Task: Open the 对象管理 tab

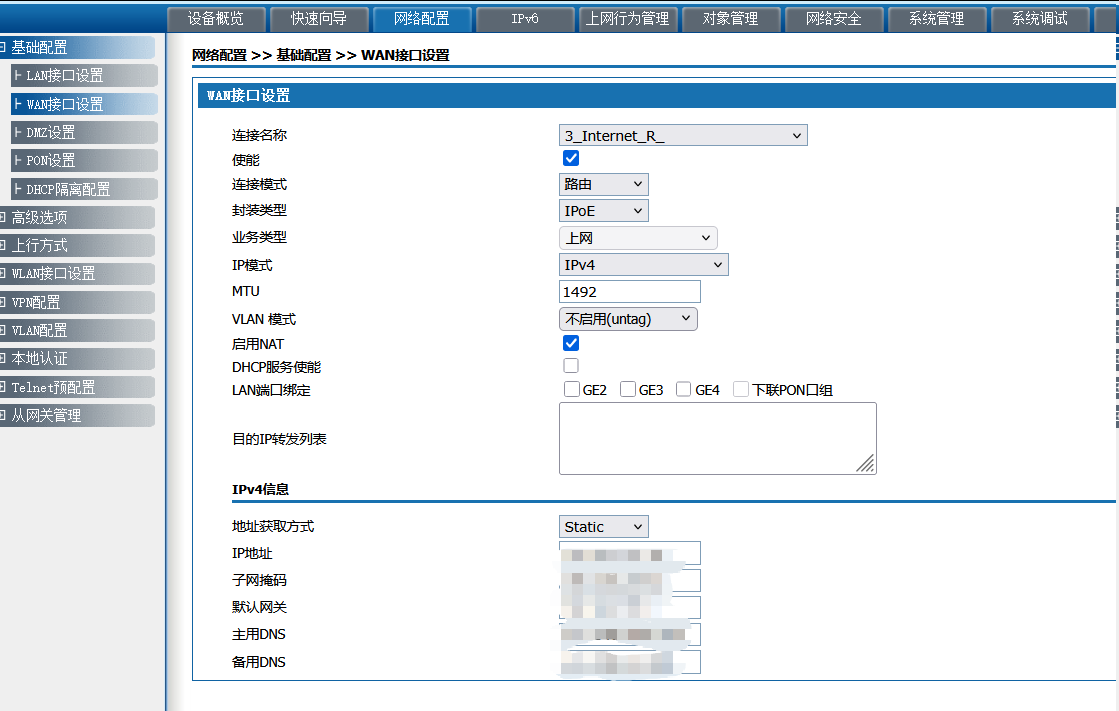Action: 730,19
